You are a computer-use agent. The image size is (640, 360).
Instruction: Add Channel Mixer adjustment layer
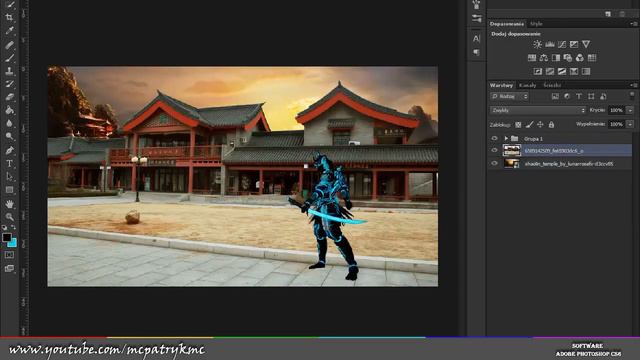click(x=580, y=58)
